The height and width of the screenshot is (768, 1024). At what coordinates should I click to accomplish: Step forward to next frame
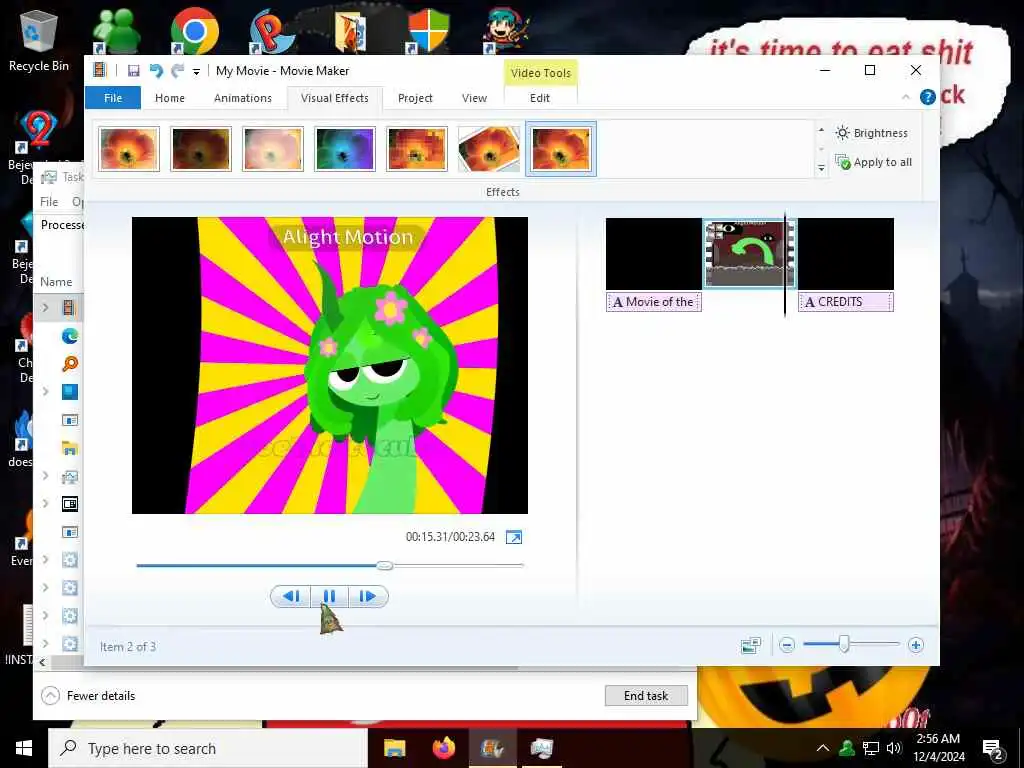(368, 596)
